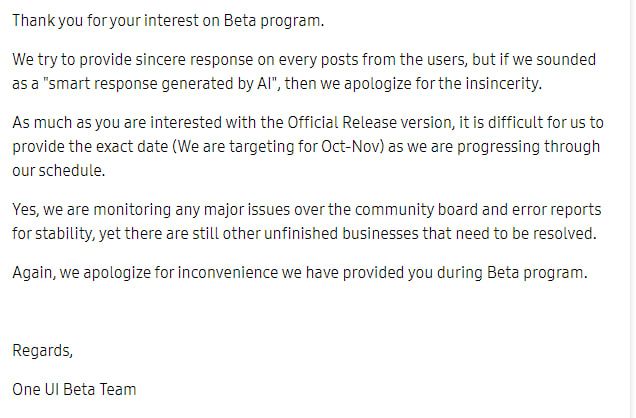Click the "Regards," sign-off line
Screen dimensions: 636x418
coord(42,351)
